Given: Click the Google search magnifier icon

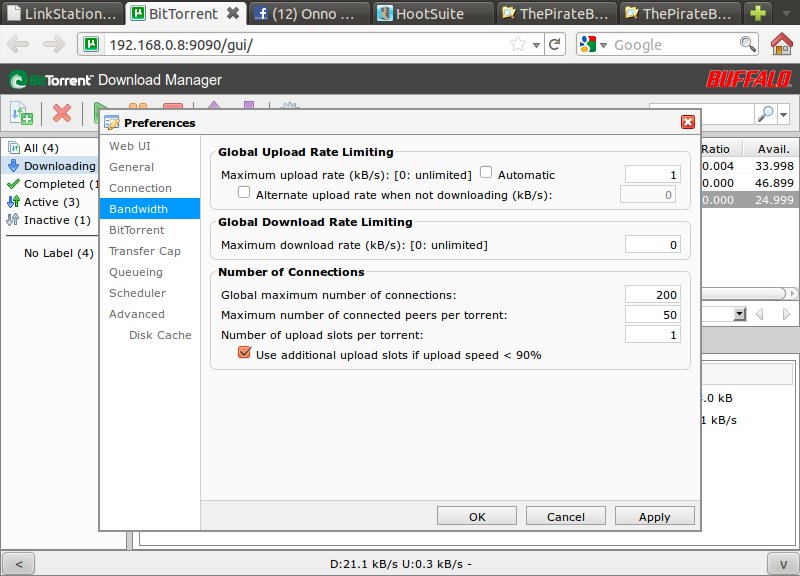Looking at the screenshot, I should tap(747, 45).
